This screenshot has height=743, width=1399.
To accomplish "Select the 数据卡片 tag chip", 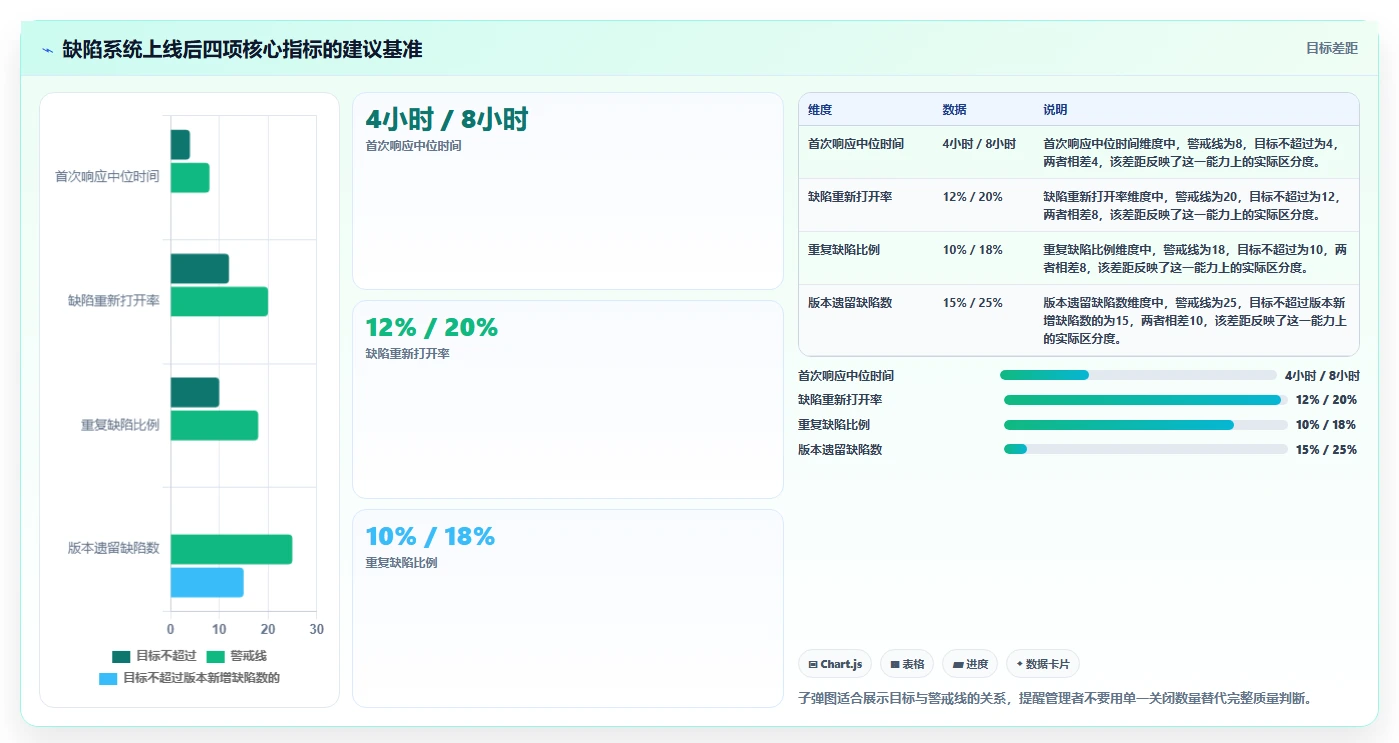I will tap(1043, 664).
